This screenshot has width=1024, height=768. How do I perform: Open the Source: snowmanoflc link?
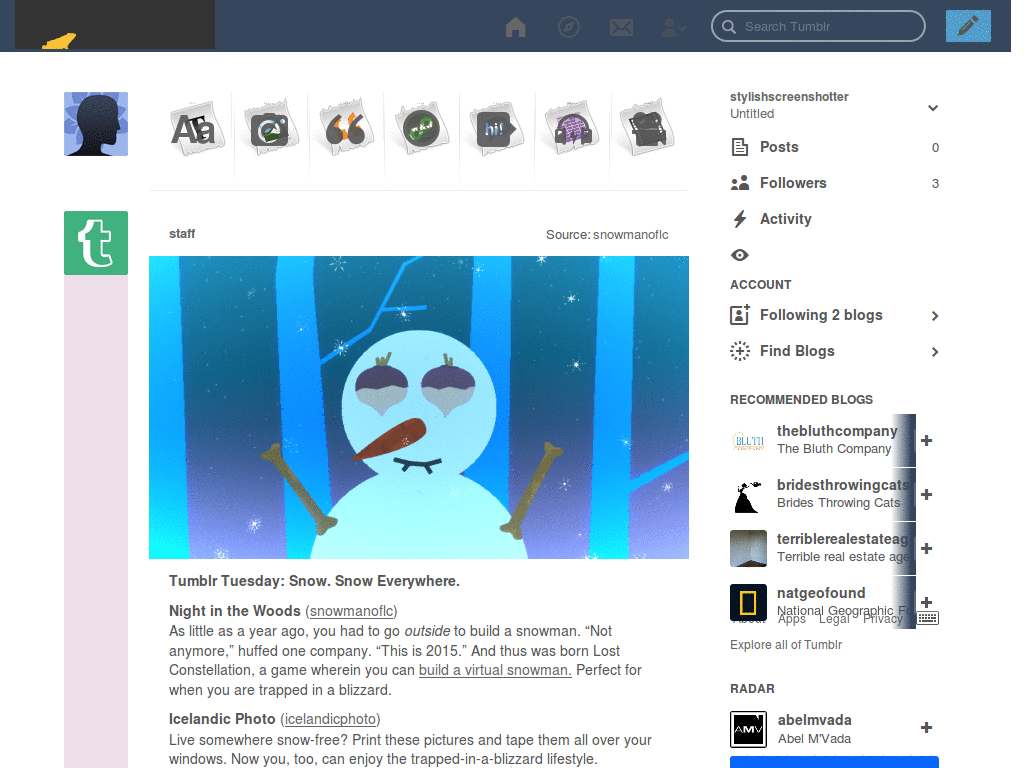click(607, 234)
